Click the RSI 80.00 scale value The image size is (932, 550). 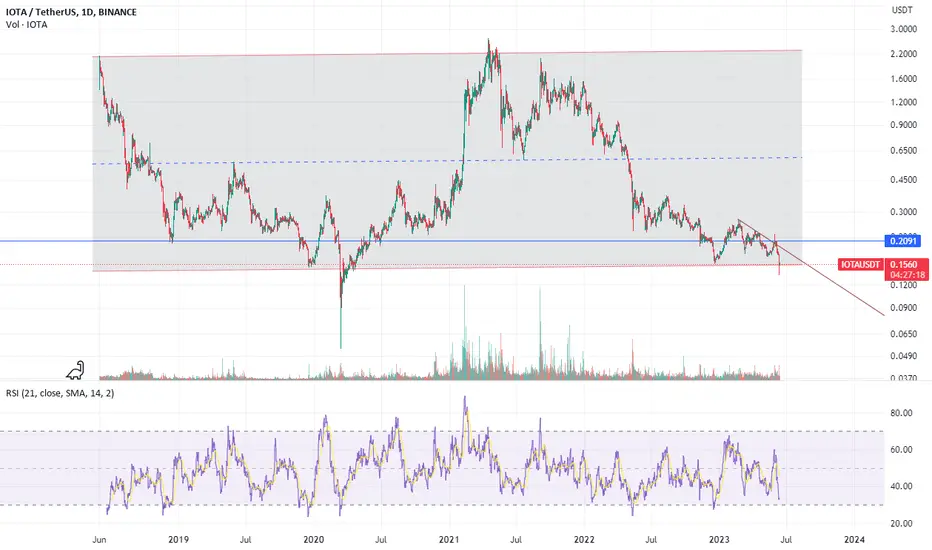pyautogui.click(x=902, y=413)
